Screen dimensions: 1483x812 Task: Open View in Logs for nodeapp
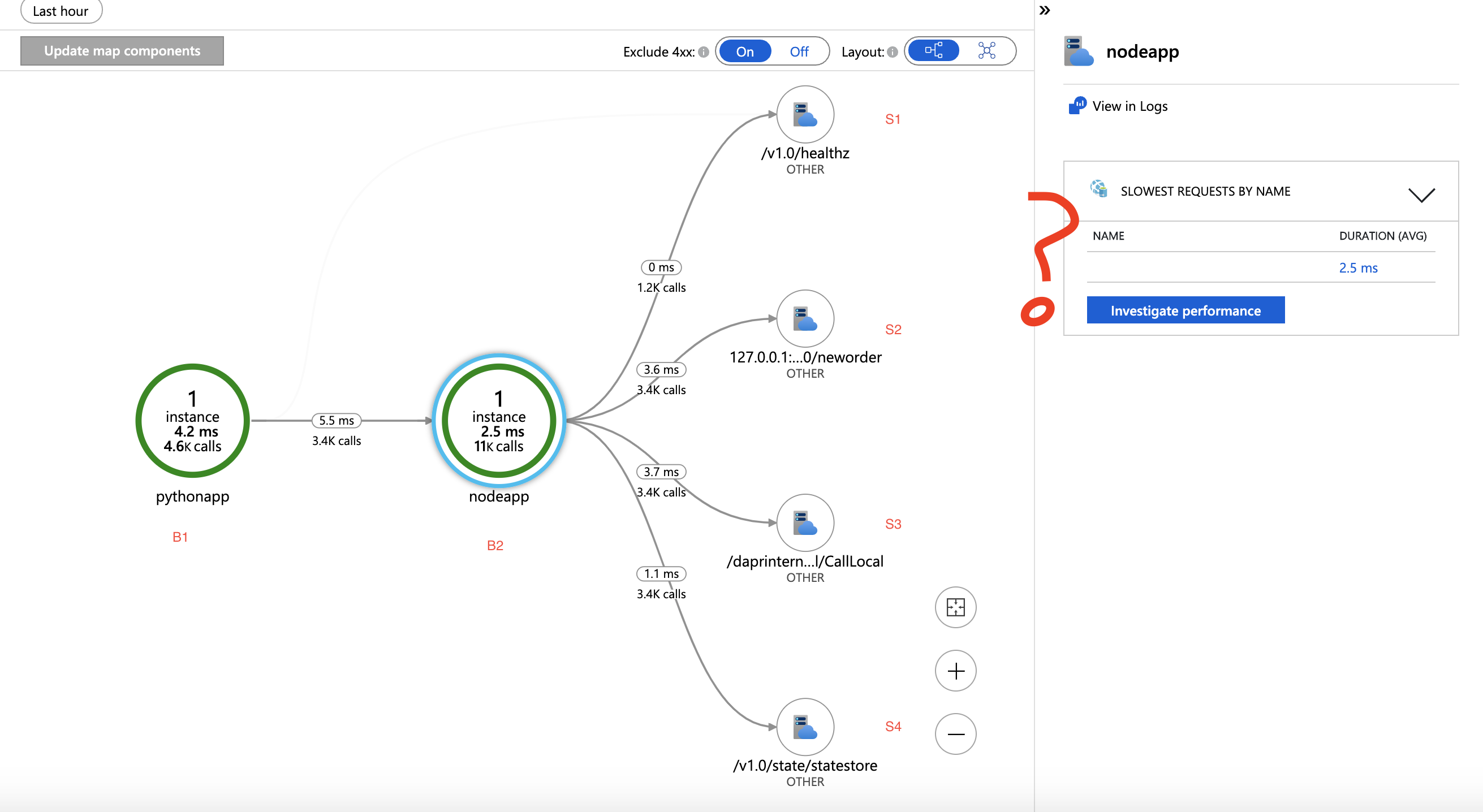1130,106
